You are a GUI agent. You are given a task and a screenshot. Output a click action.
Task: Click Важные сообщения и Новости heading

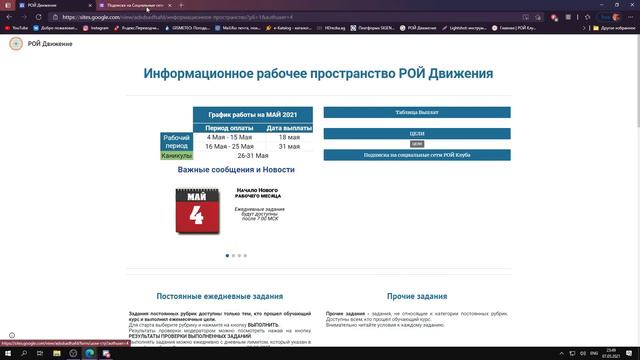pos(236,169)
